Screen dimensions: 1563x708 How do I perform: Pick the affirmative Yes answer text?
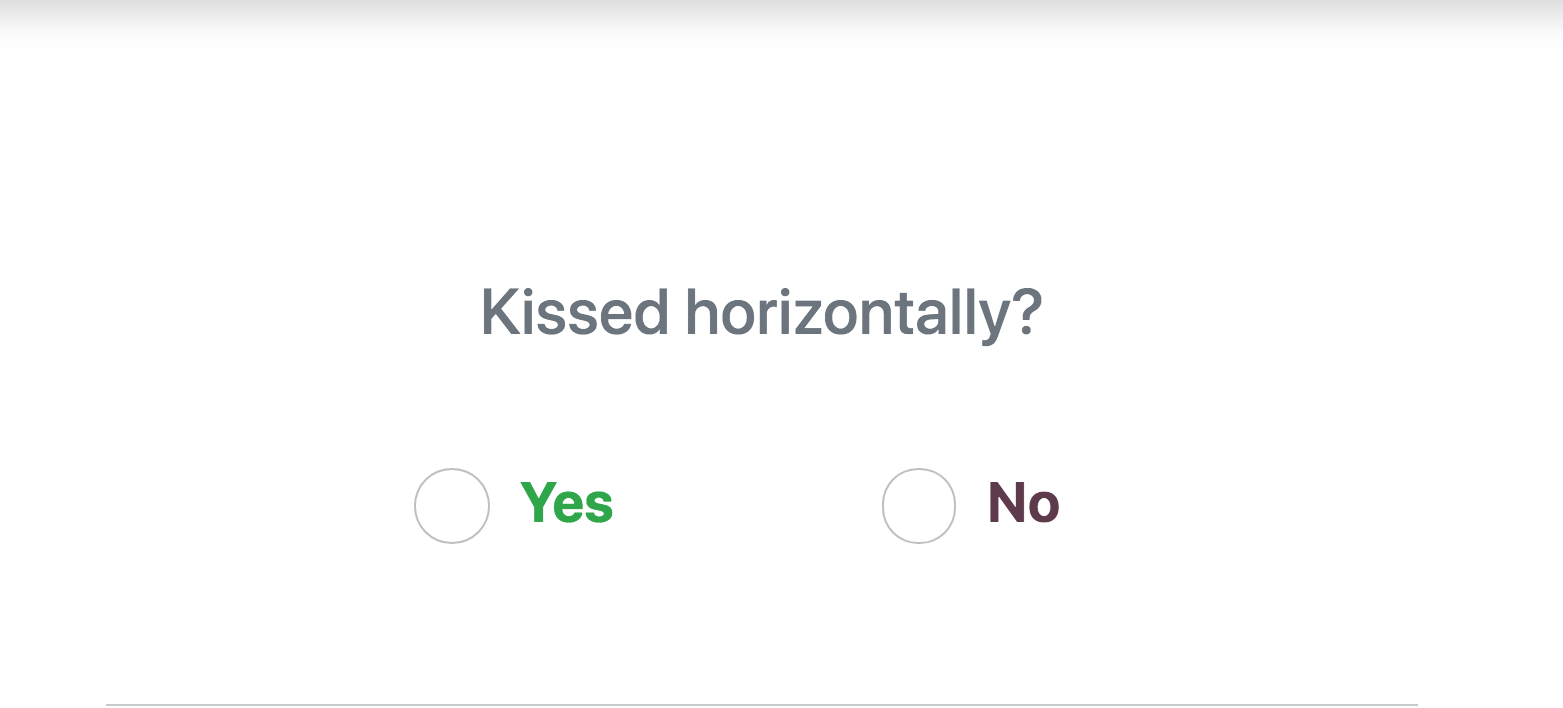pos(567,503)
